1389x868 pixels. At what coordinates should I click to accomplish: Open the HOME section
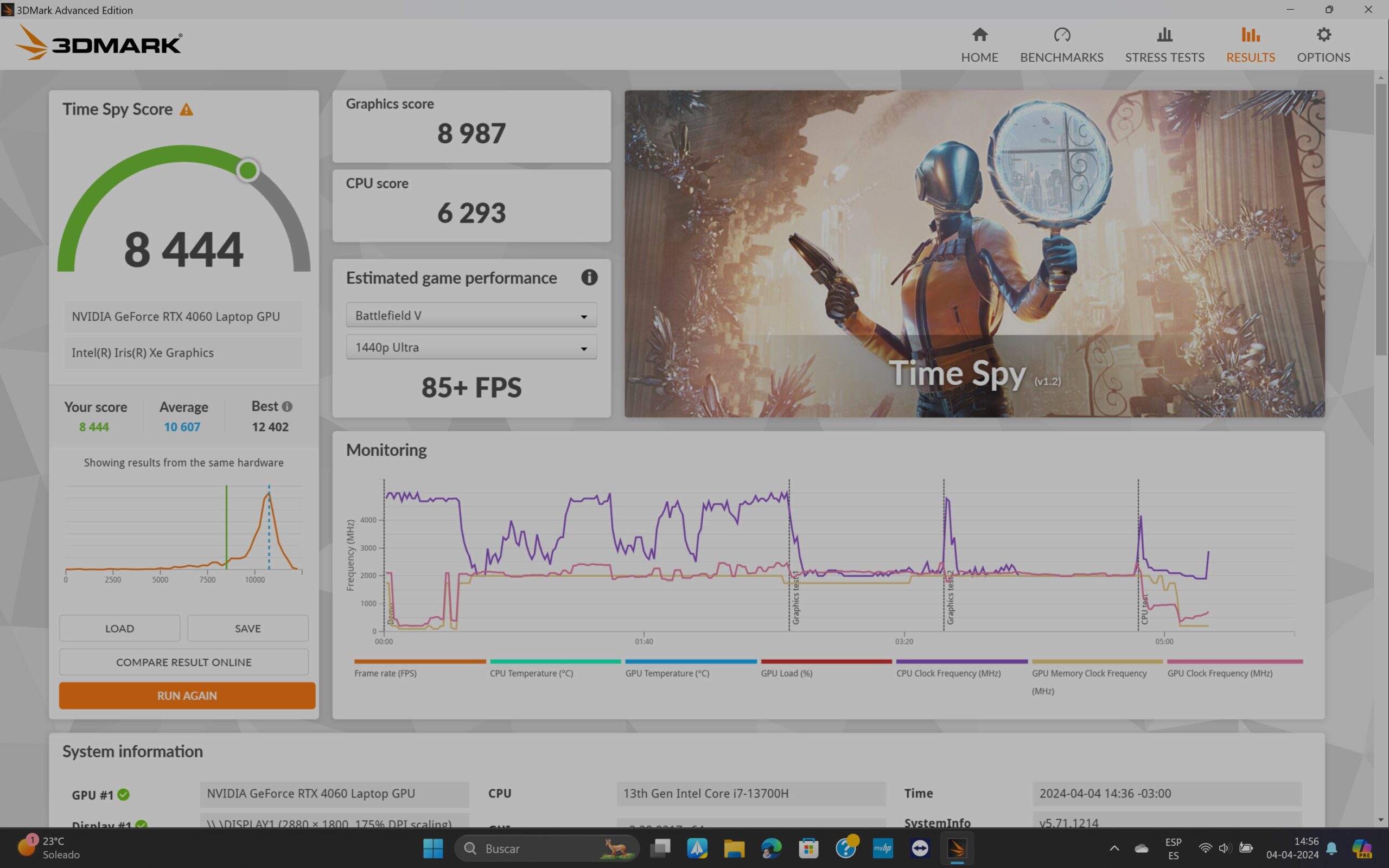(979, 46)
